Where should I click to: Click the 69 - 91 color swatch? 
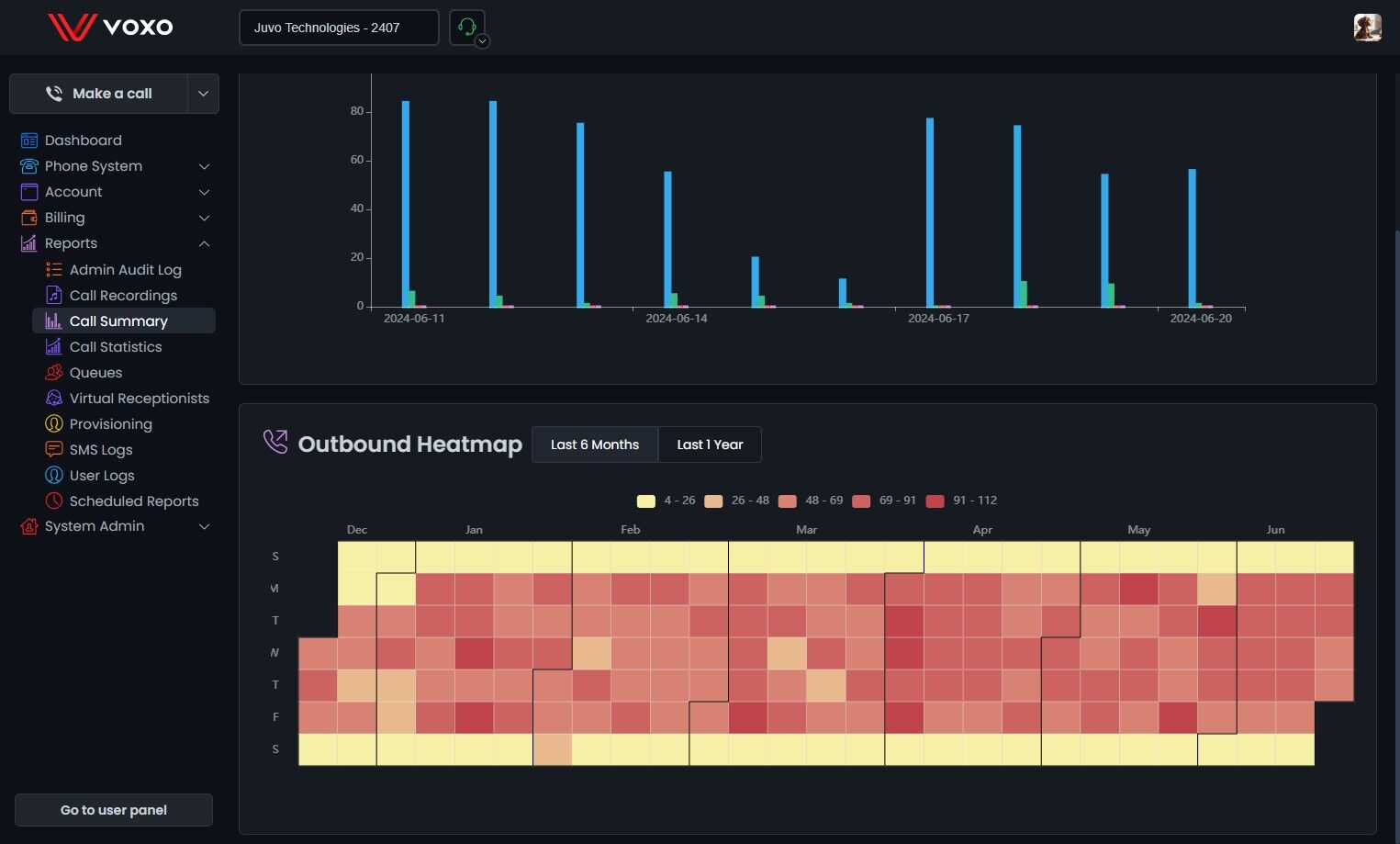pos(861,501)
